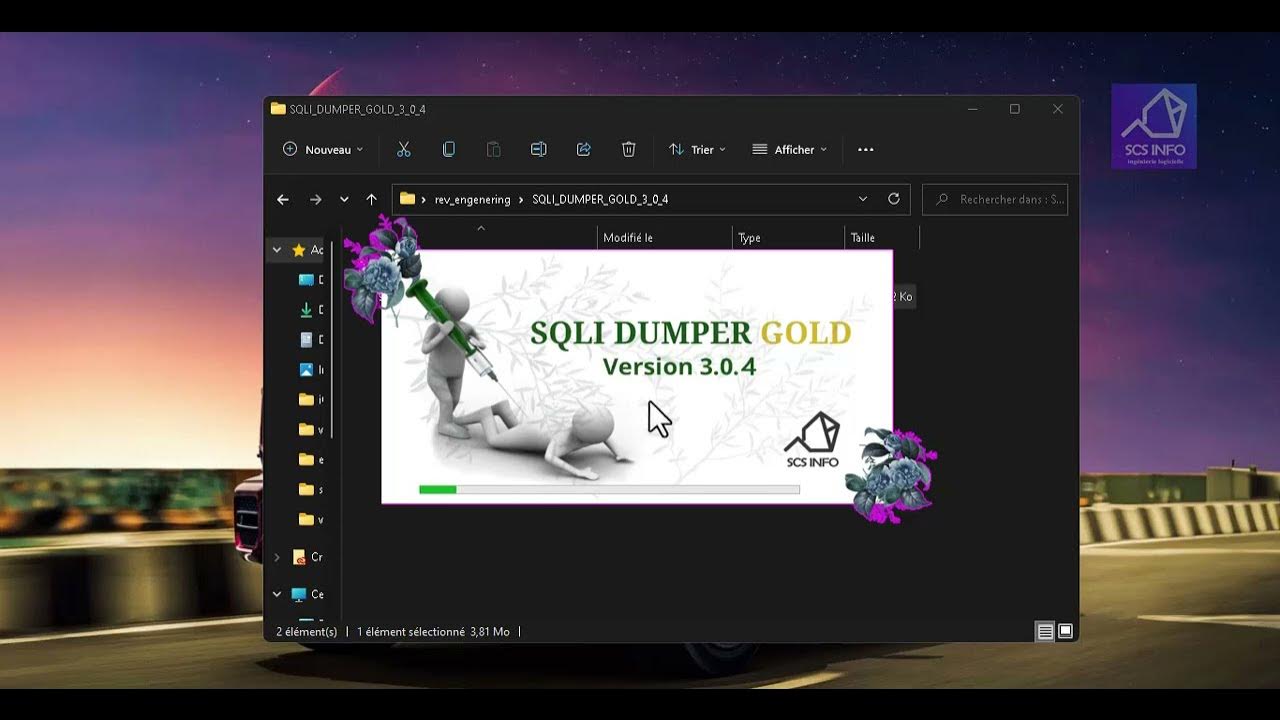Viewport: 1280px width, 720px height.
Task: Open the Nouveau dropdown
Action: (323, 149)
